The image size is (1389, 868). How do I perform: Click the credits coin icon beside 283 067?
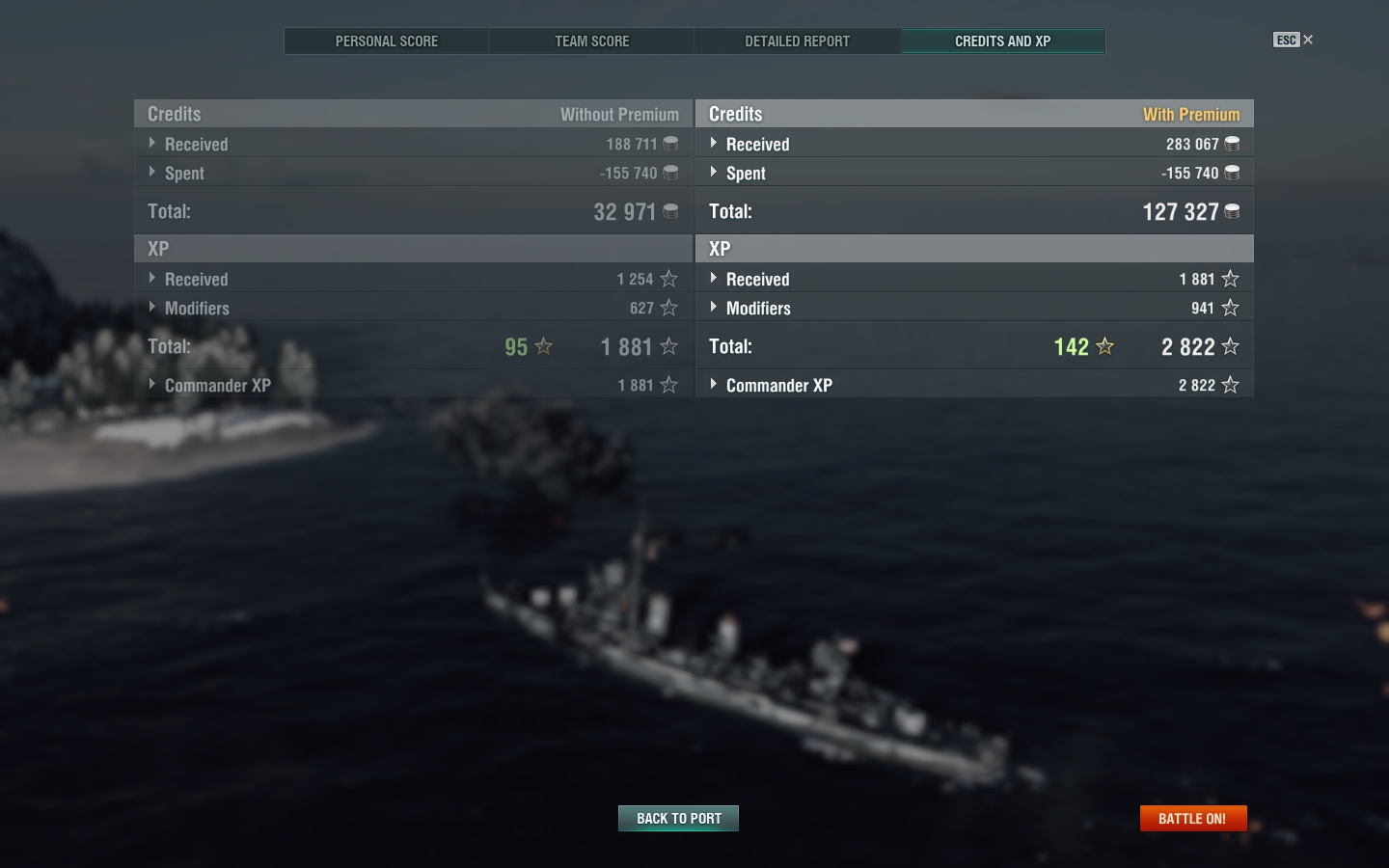(1232, 144)
